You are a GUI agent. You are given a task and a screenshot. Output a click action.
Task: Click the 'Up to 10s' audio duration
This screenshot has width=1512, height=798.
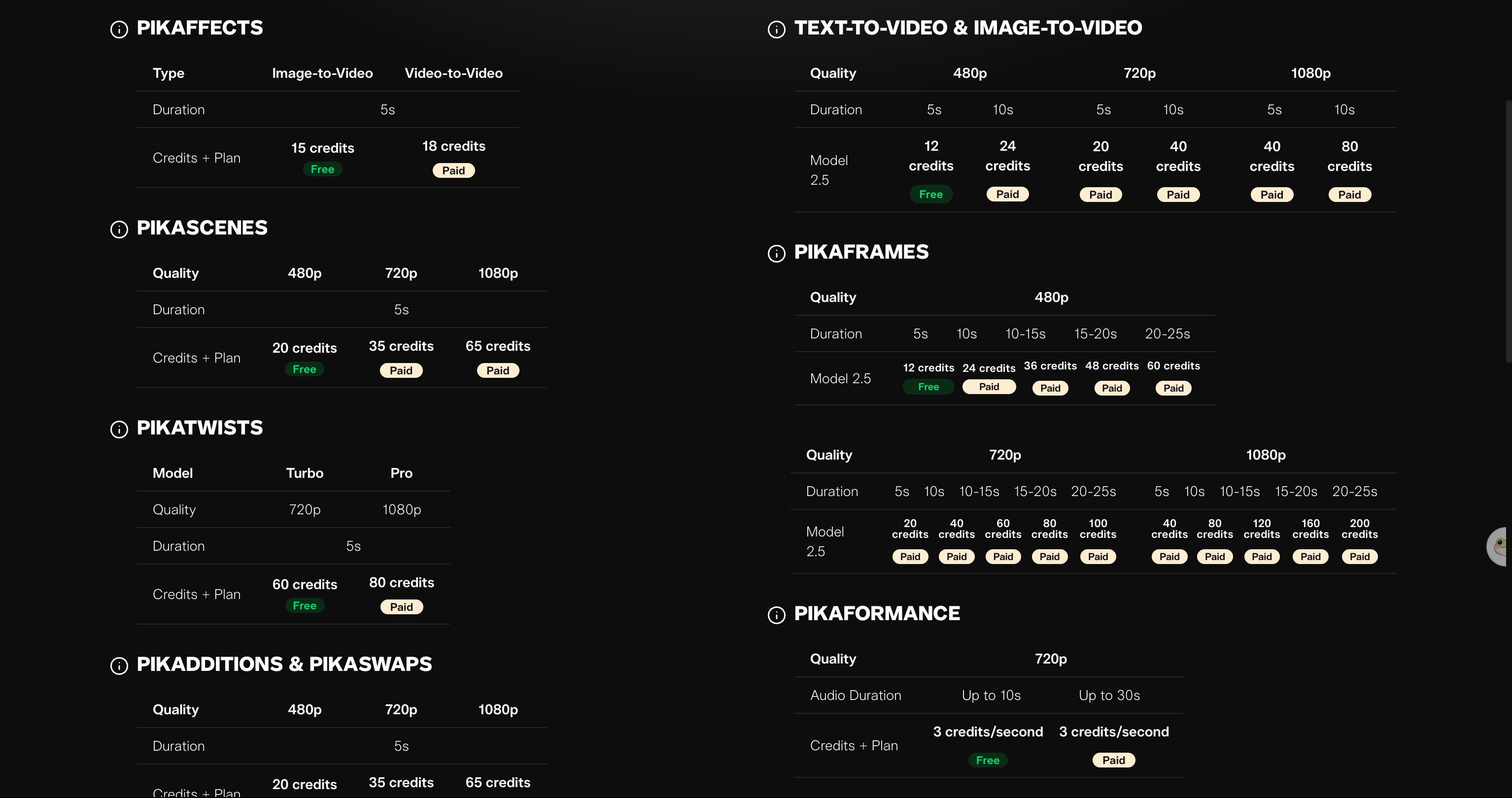pos(992,696)
